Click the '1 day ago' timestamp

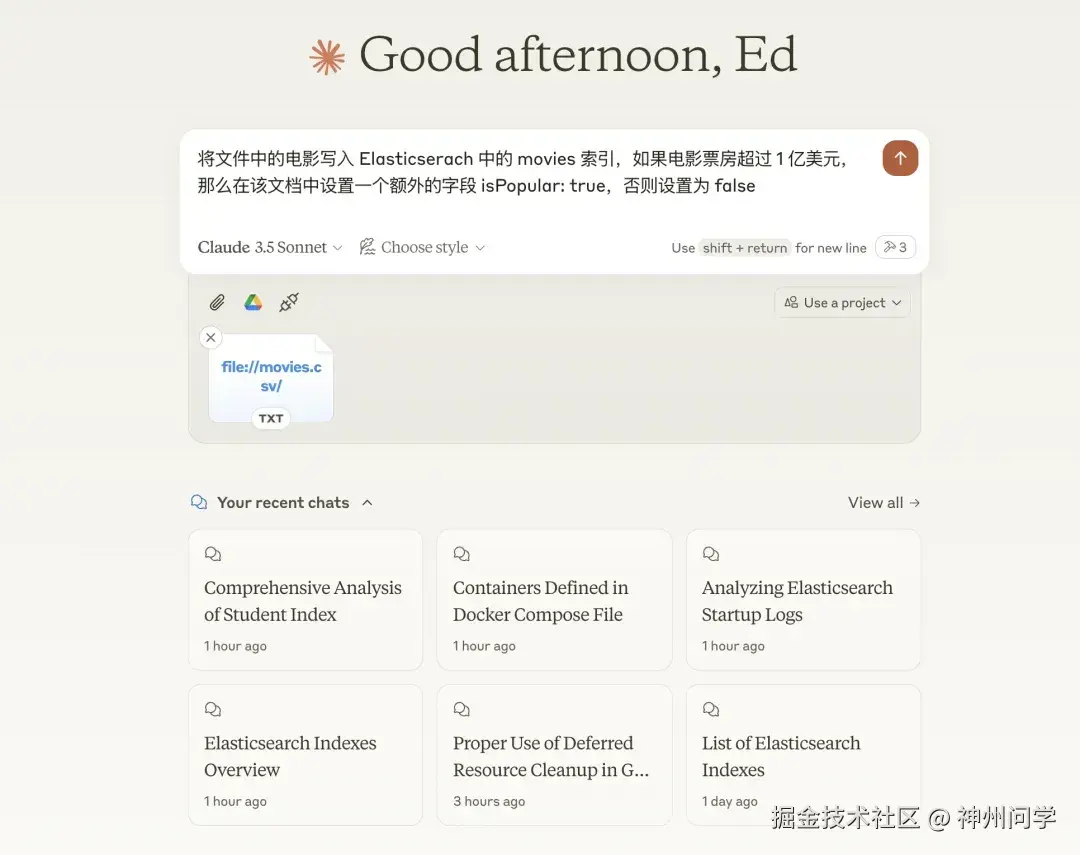pyautogui.click(x=729, y=801)
